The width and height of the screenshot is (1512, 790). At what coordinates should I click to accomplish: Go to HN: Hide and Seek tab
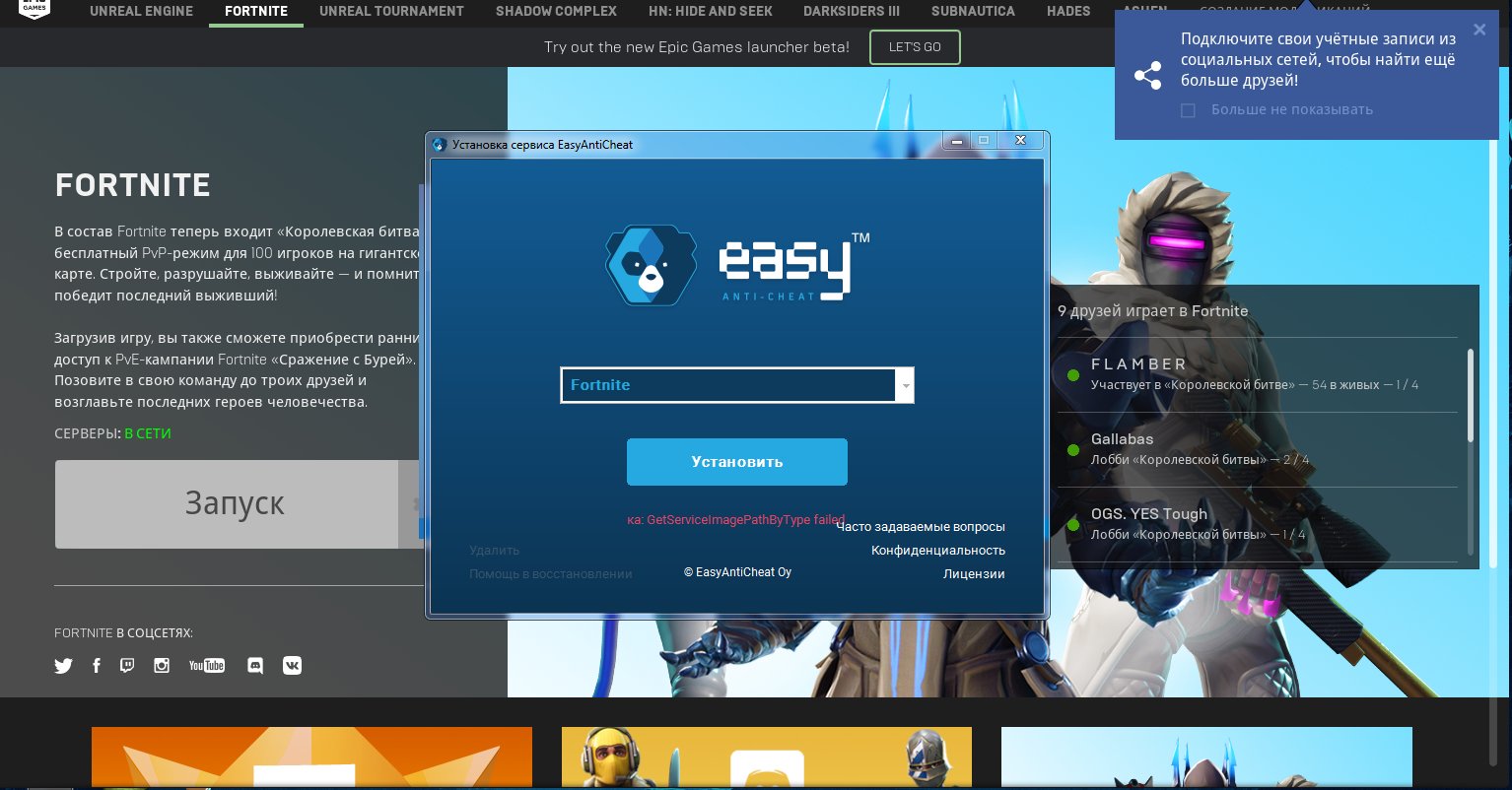711,11
